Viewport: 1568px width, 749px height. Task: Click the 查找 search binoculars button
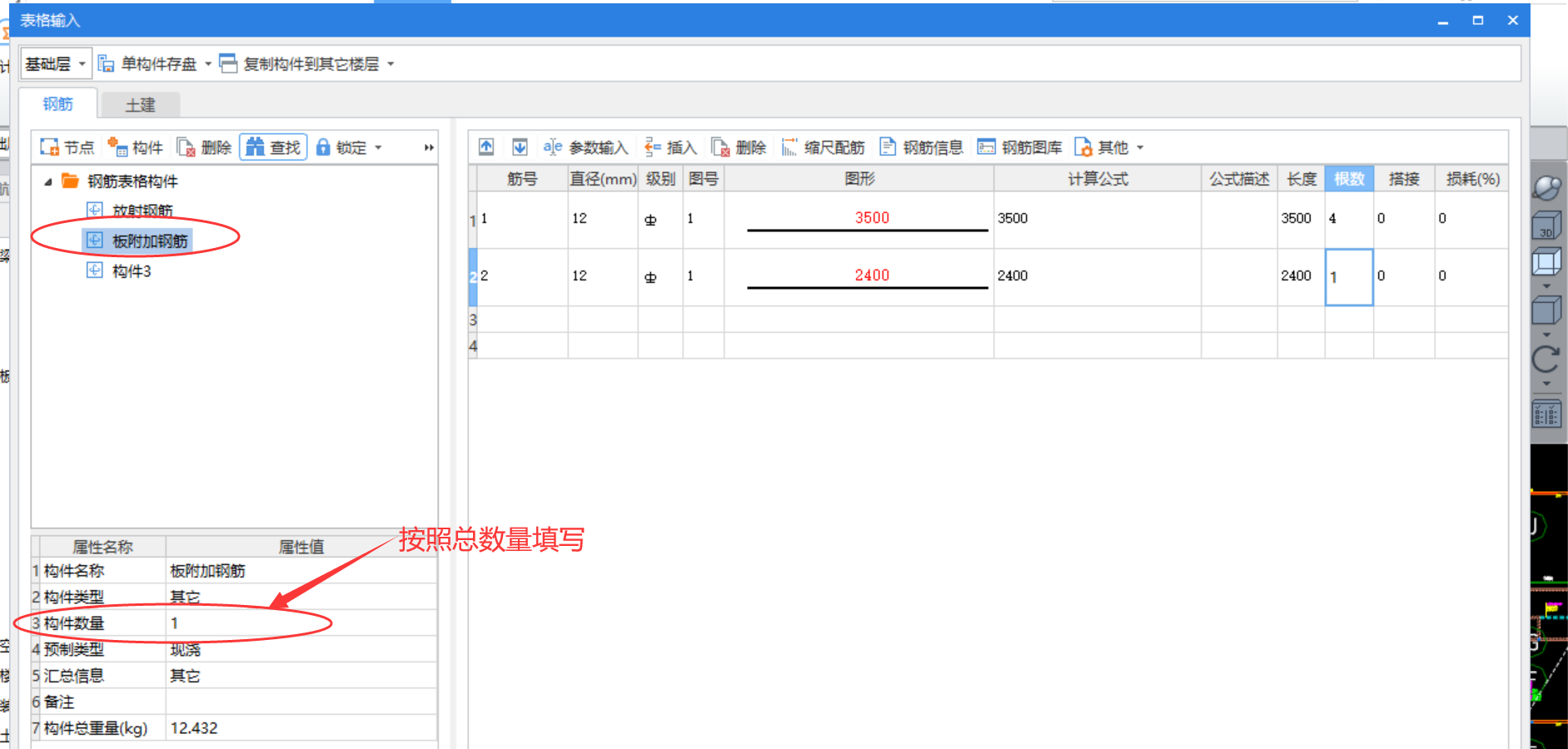pyautogui.click(x=273, y=147)
